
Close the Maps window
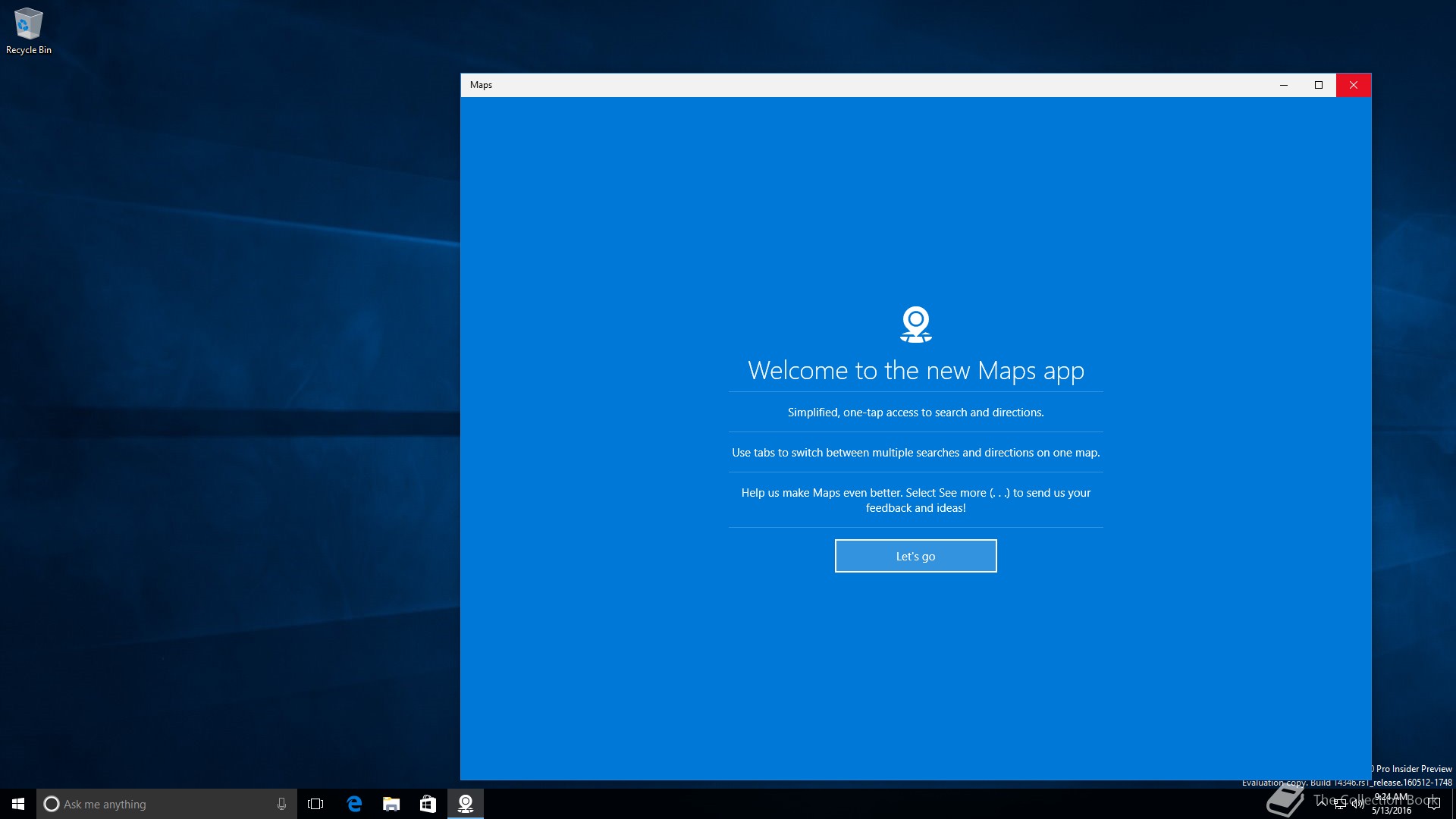(1354, 85)
